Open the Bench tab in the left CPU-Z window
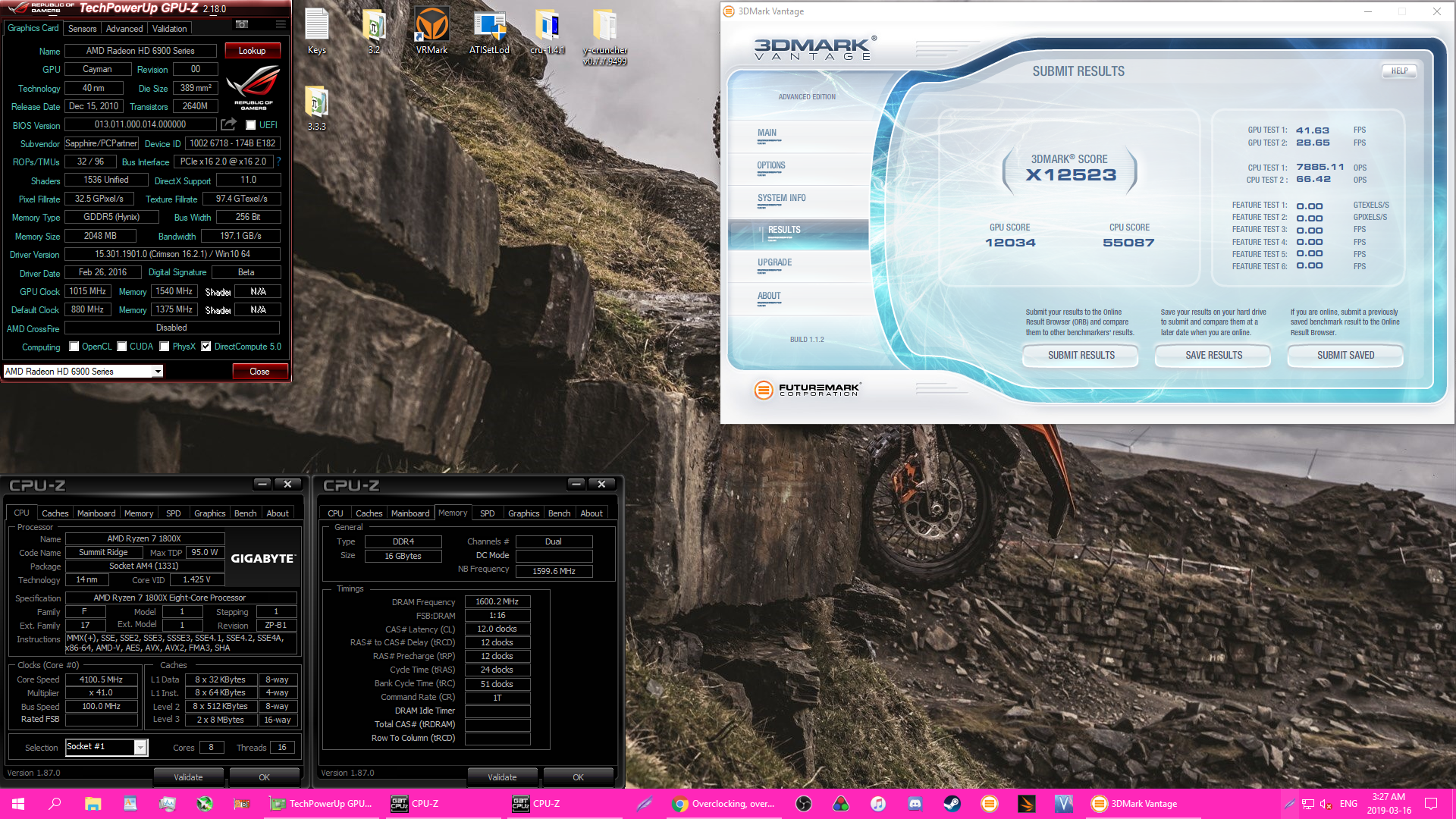Viewport: 1456px width, 819px height. [x=245, y=513]
